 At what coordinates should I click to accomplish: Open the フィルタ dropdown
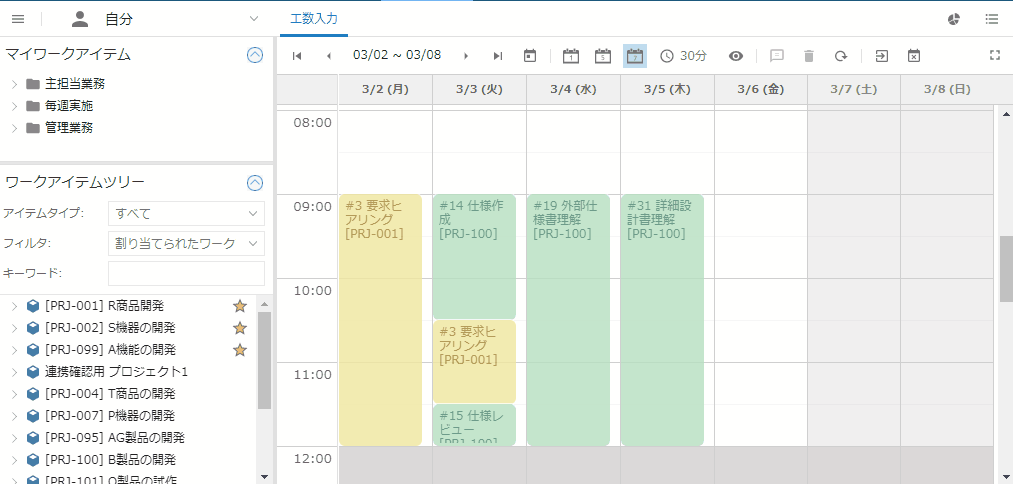tap(186, 243)
